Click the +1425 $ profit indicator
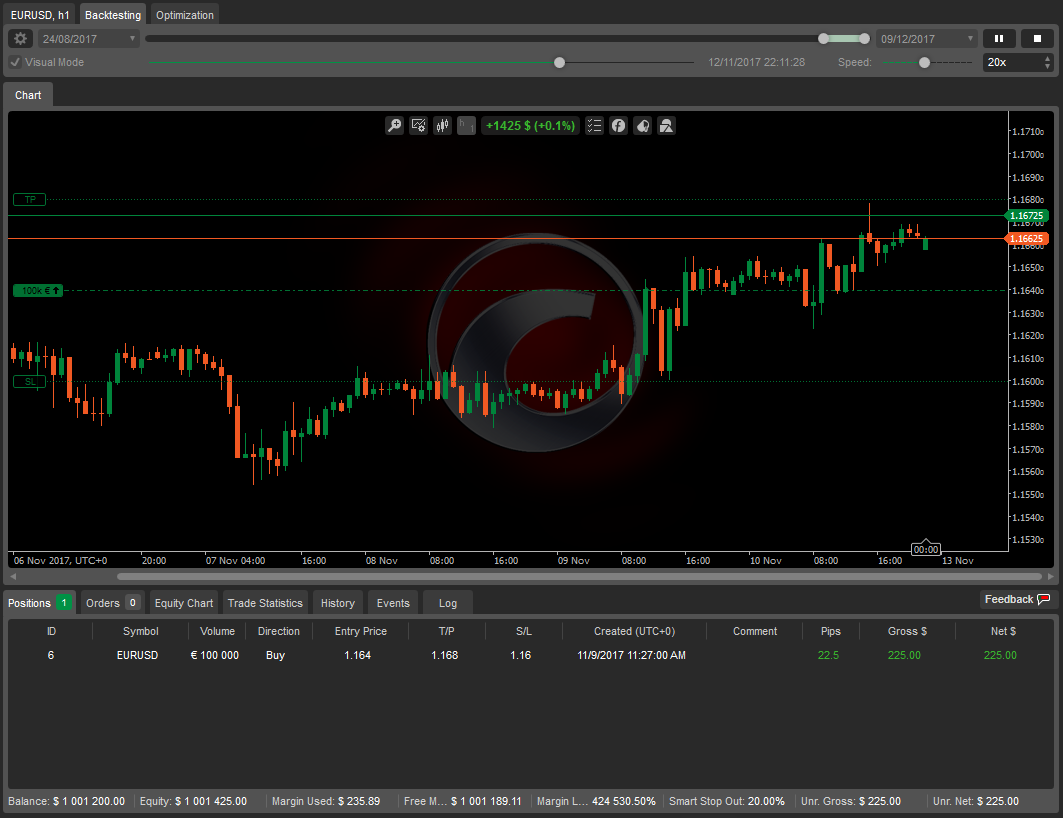The height and width of the screenshot is (818, 1063). point(530,125)
